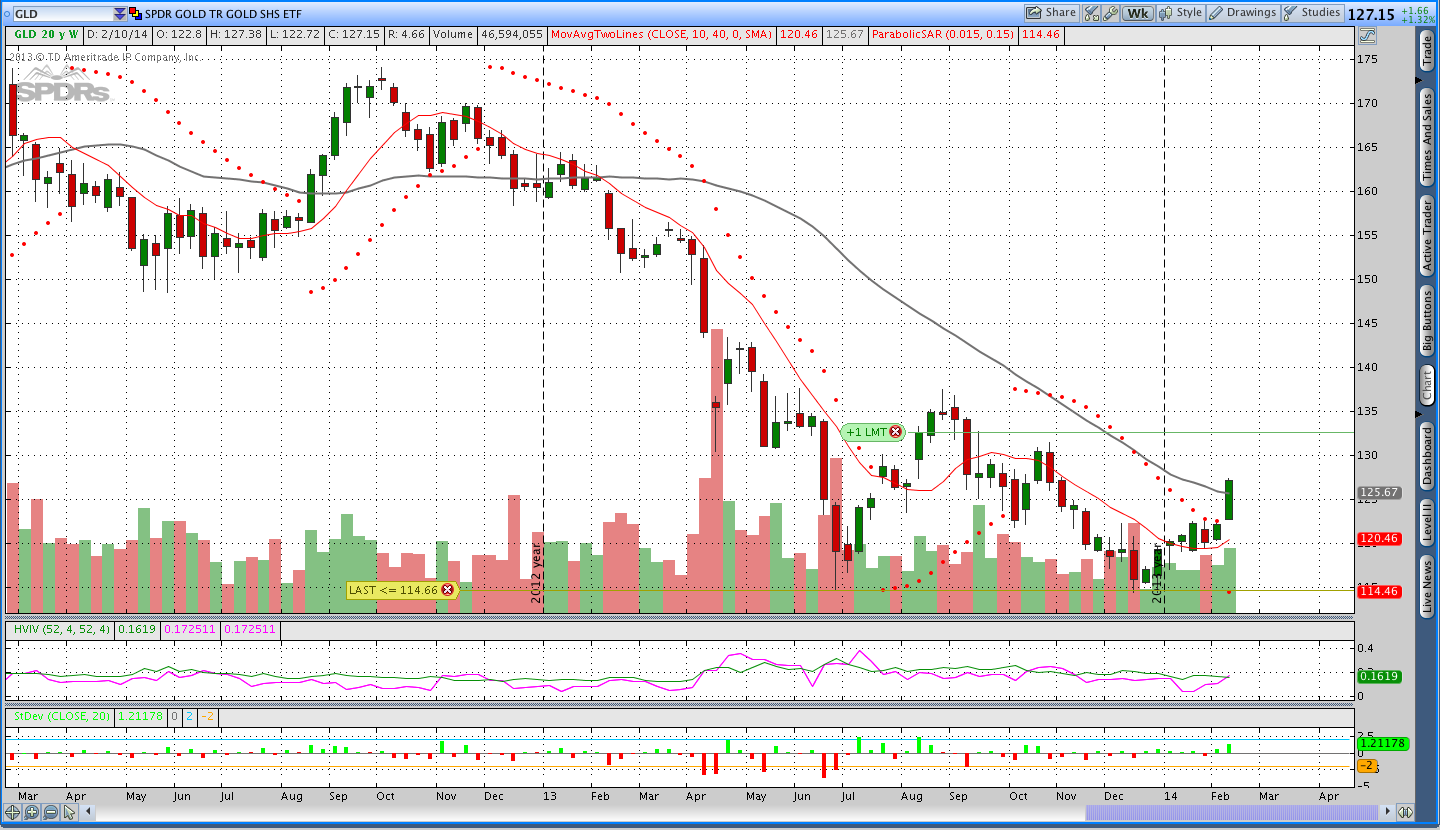Click the scroll right arrow
This screenshot has width=1440, height=830.
click(1389, 812)
